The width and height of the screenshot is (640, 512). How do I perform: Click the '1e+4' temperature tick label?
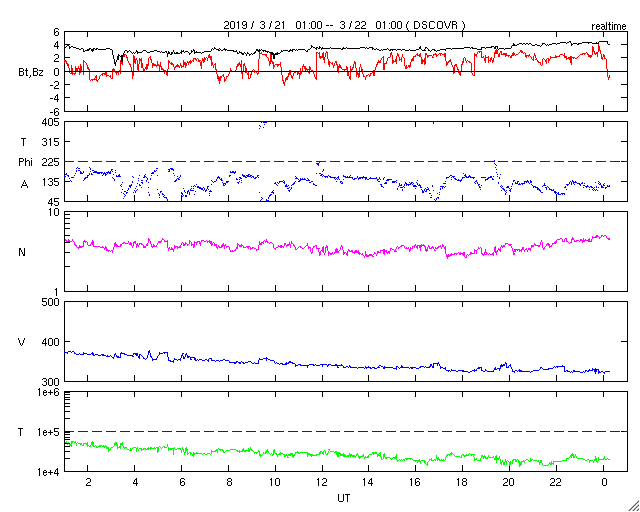[x=50, y=472]
